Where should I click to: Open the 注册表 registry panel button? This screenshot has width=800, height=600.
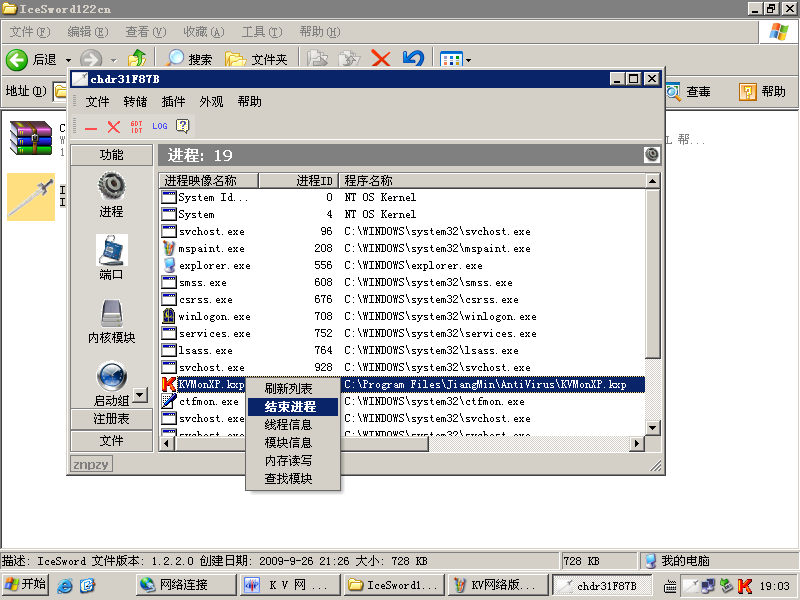pyautogui.click(x=112, y=419)
